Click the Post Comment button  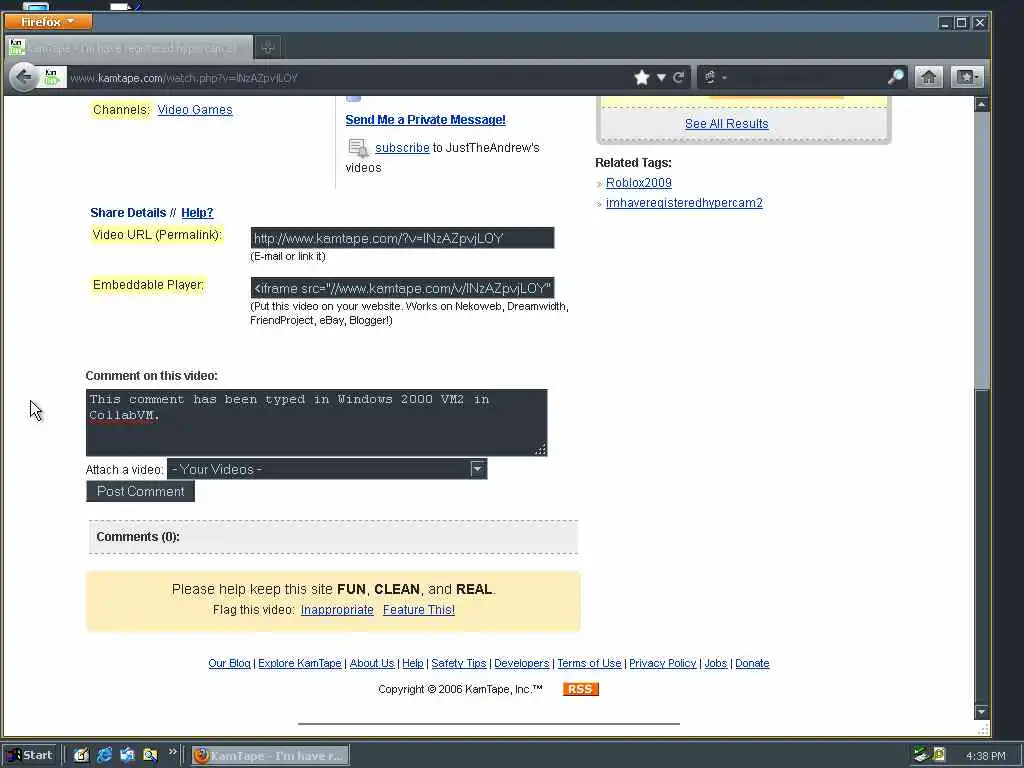tap(140, 491)
